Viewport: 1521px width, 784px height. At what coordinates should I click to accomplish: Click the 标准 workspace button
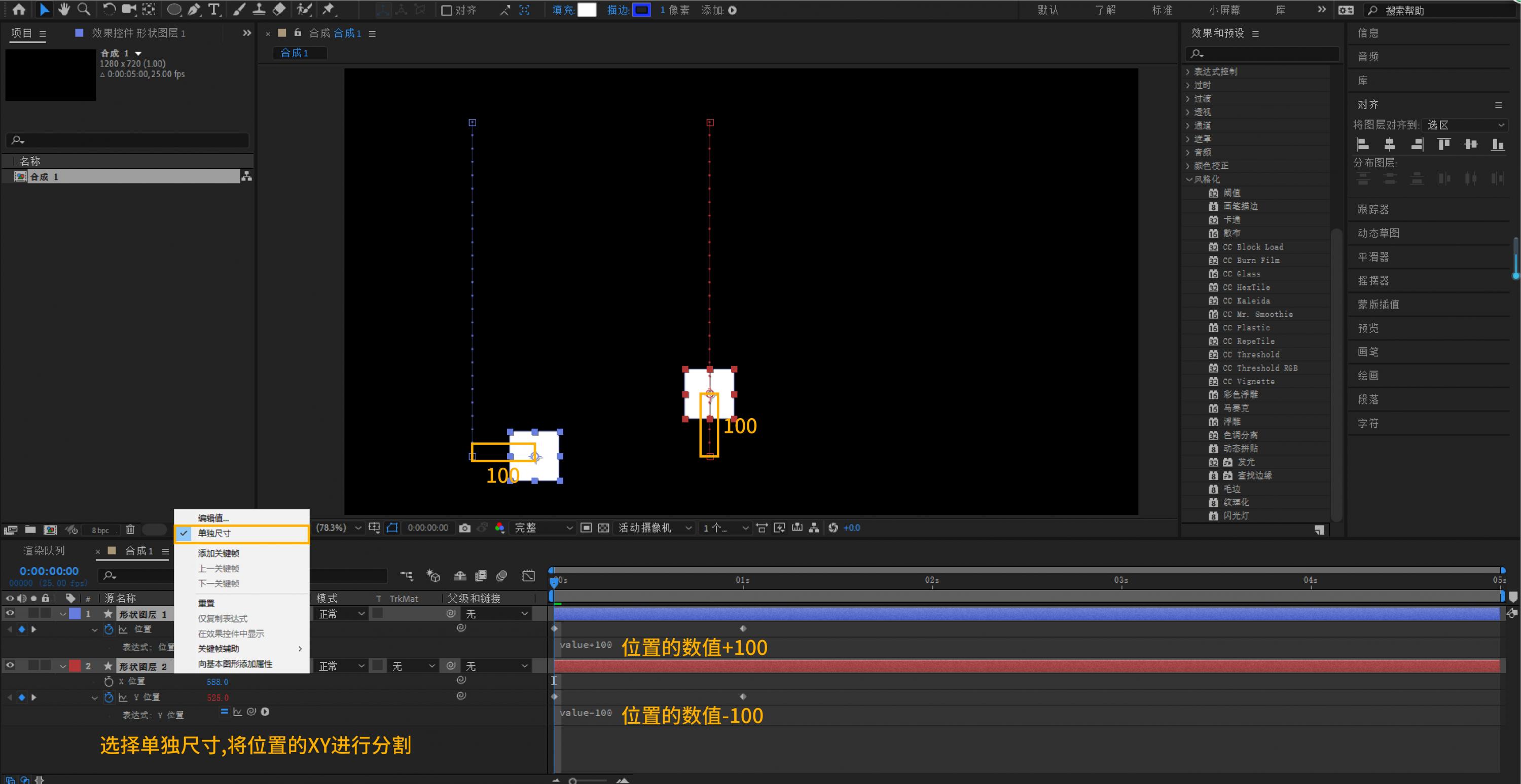tap(1162, 10)
